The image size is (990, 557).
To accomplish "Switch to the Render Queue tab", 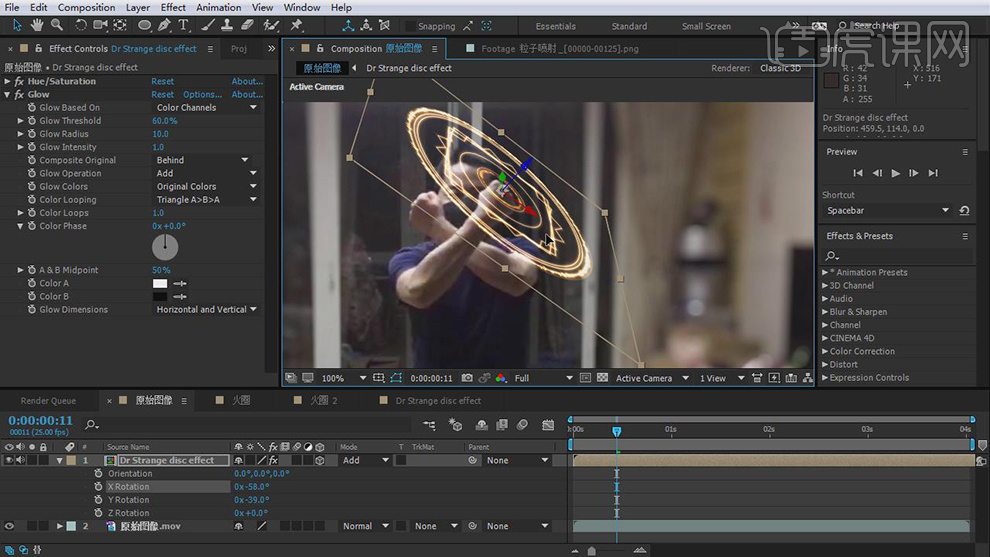I will (48, 401).
